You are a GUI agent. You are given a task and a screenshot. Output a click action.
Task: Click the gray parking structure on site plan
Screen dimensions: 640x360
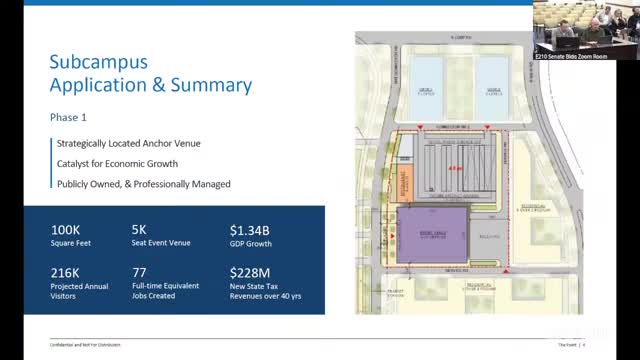(x=456, y=167)
